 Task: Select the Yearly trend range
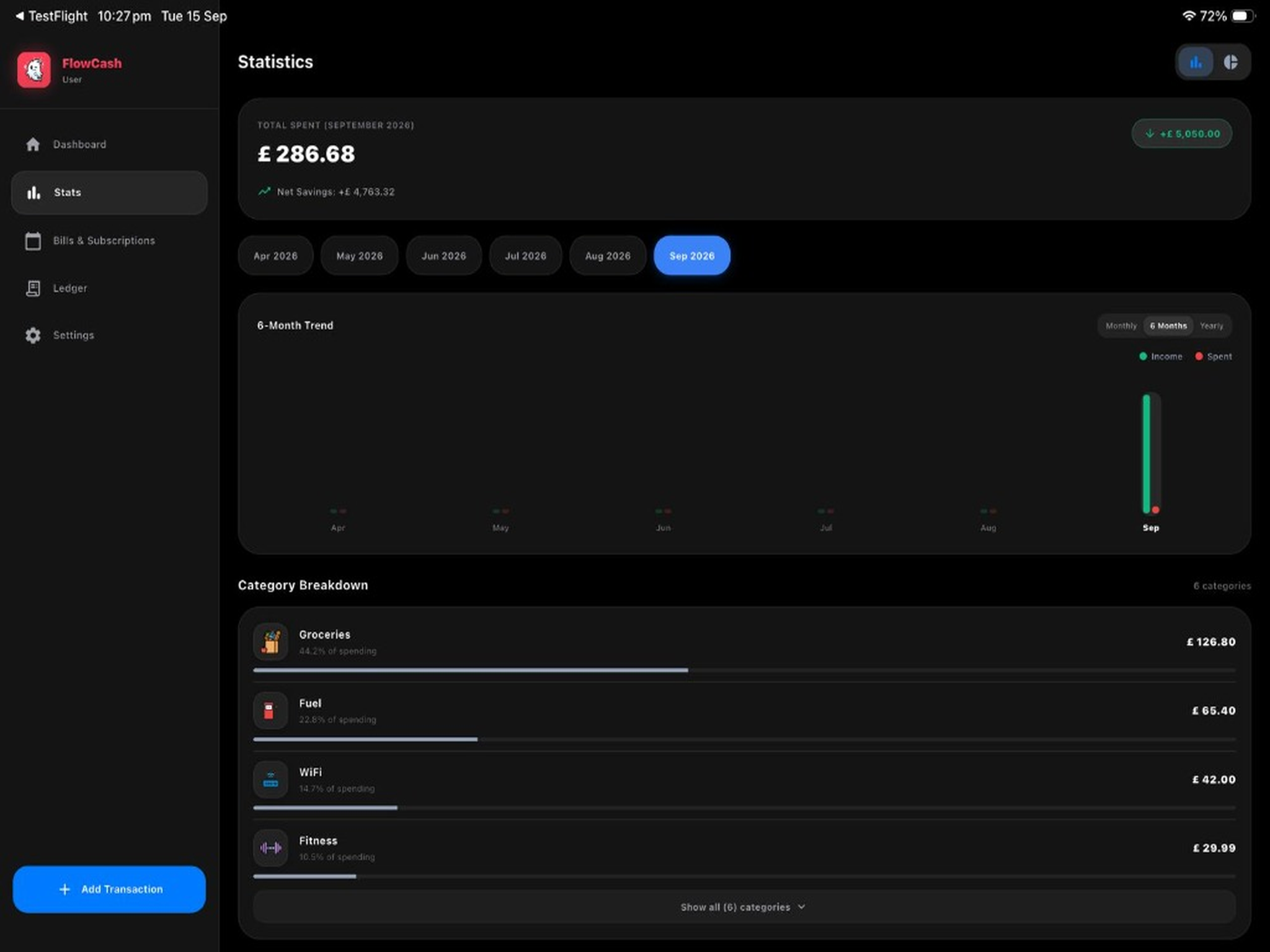click(1212, 326)
